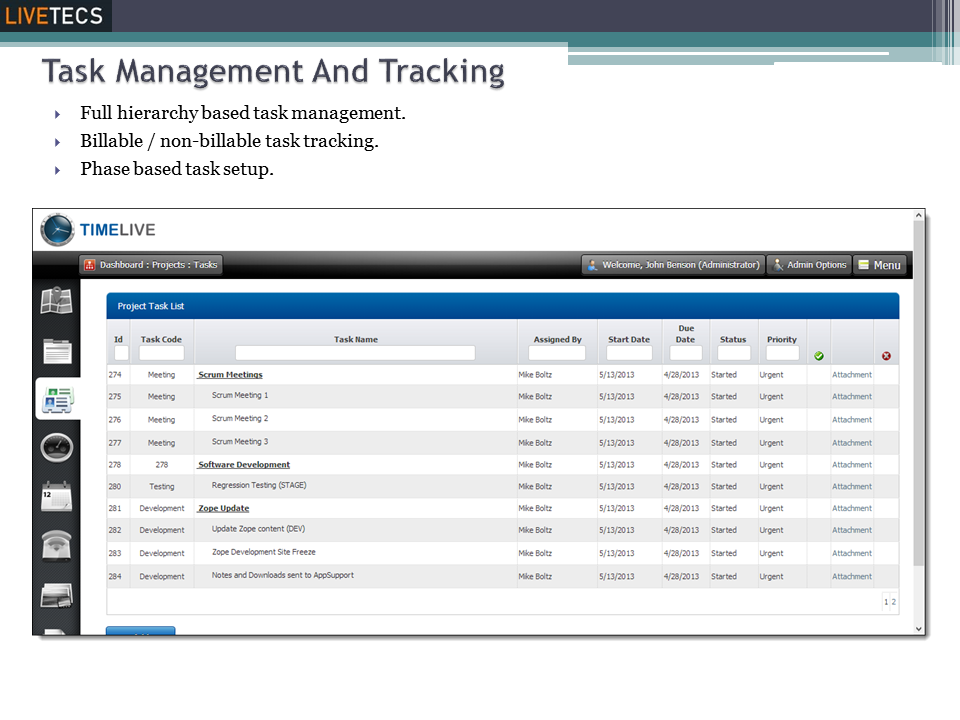Viewport: 960px width, 720px height.
Task: Open Attachment link for Scrum Meeting 1
Action: click(x=852, y=397)
